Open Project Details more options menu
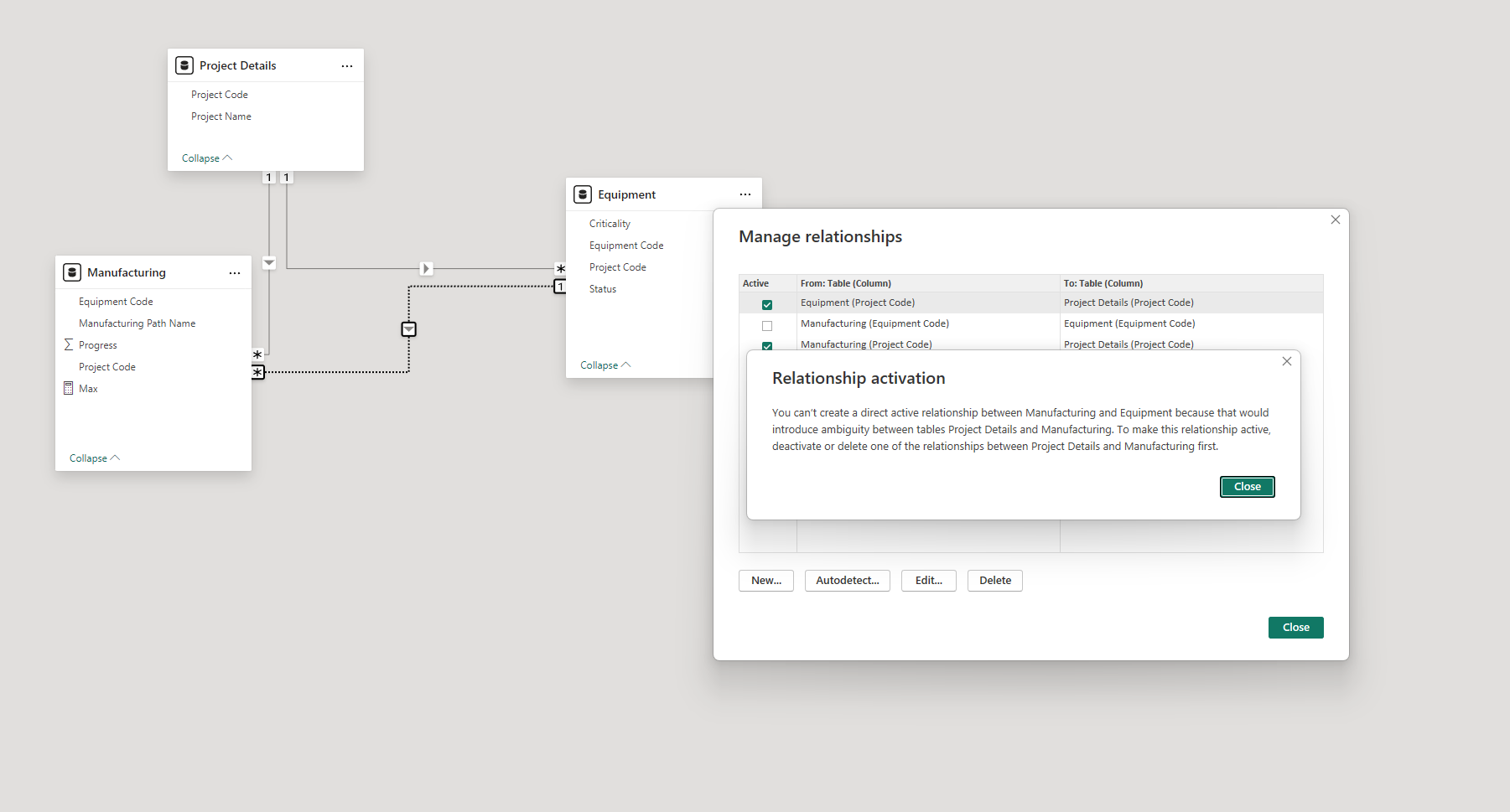Screen dimensions: 1510x812 tap(347, 65)
